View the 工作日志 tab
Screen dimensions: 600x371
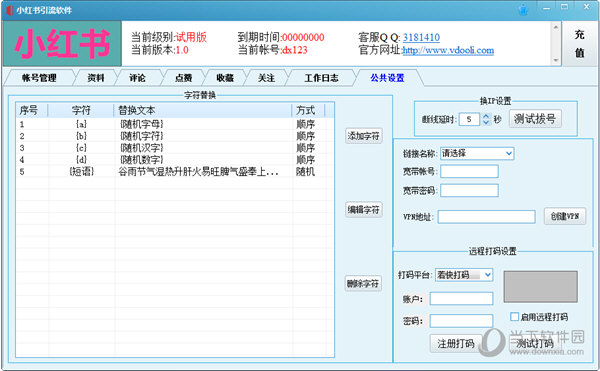(x=321, y=78)
